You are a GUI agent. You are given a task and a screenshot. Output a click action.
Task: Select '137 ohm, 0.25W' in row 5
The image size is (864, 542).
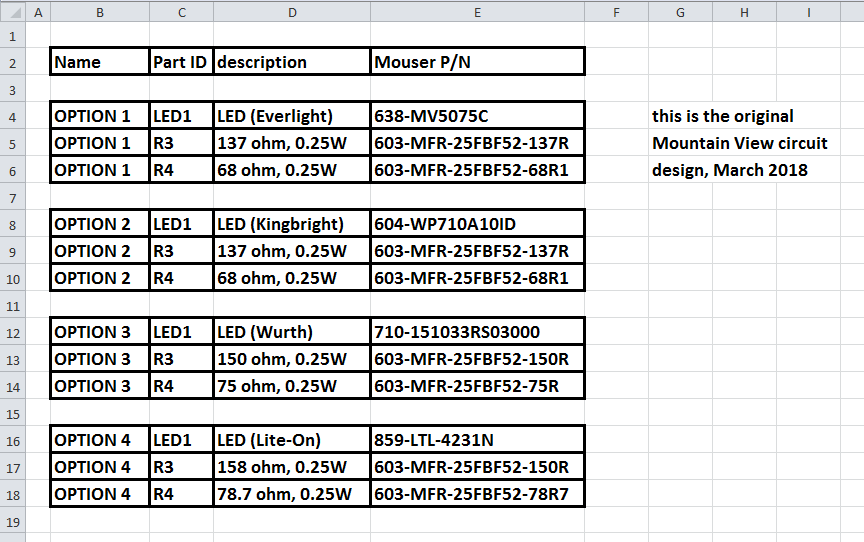click(292, 143)
